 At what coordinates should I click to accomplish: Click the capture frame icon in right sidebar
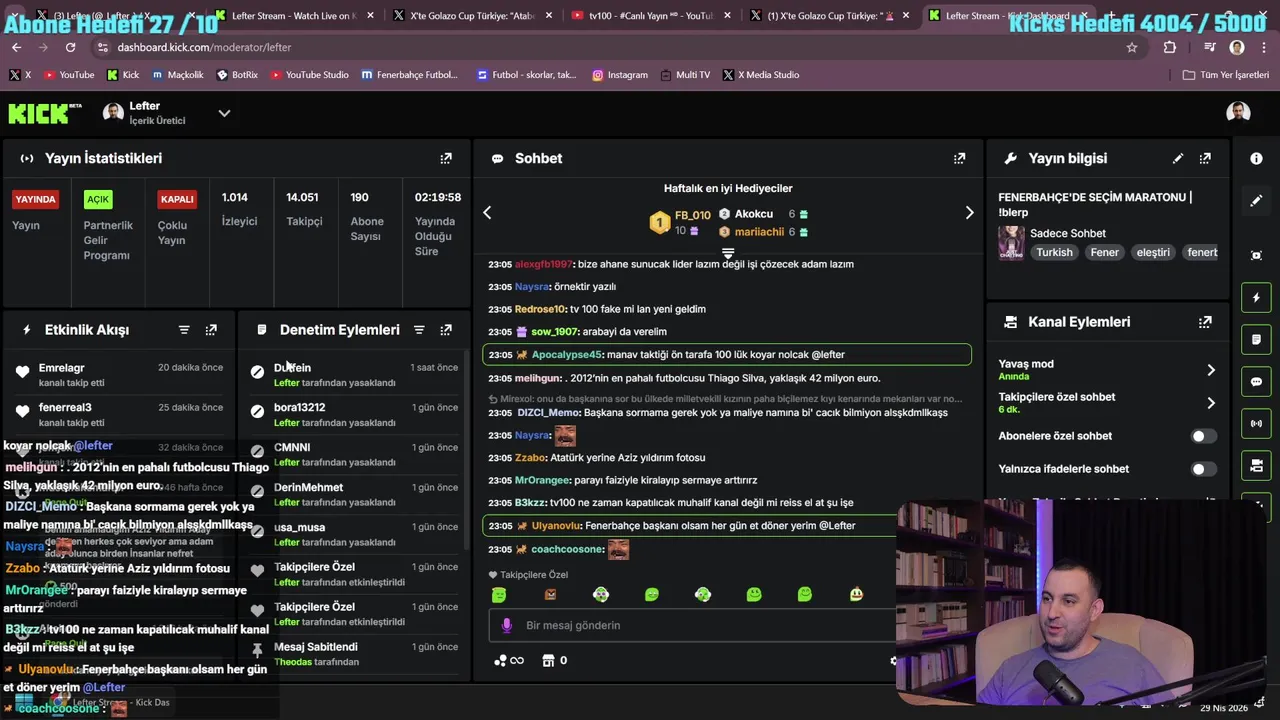[1256, 255]
